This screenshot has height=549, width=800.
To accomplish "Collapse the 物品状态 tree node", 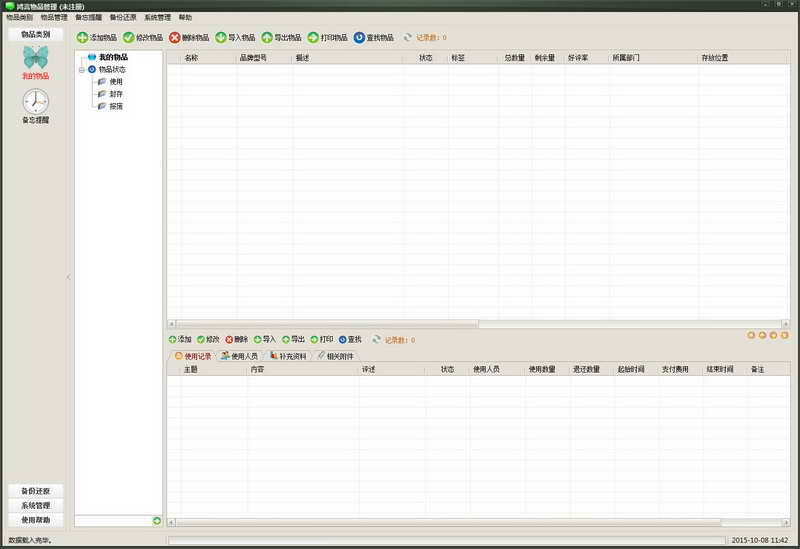I will (82, 70).
